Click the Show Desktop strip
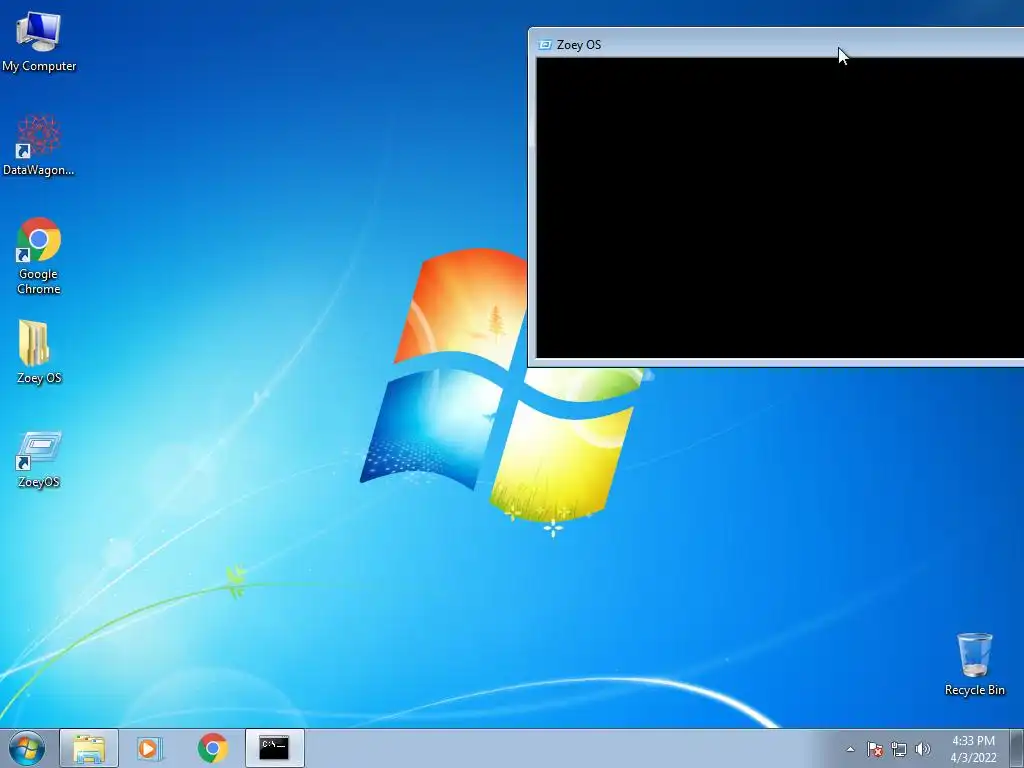 (x=1017, y=749)
